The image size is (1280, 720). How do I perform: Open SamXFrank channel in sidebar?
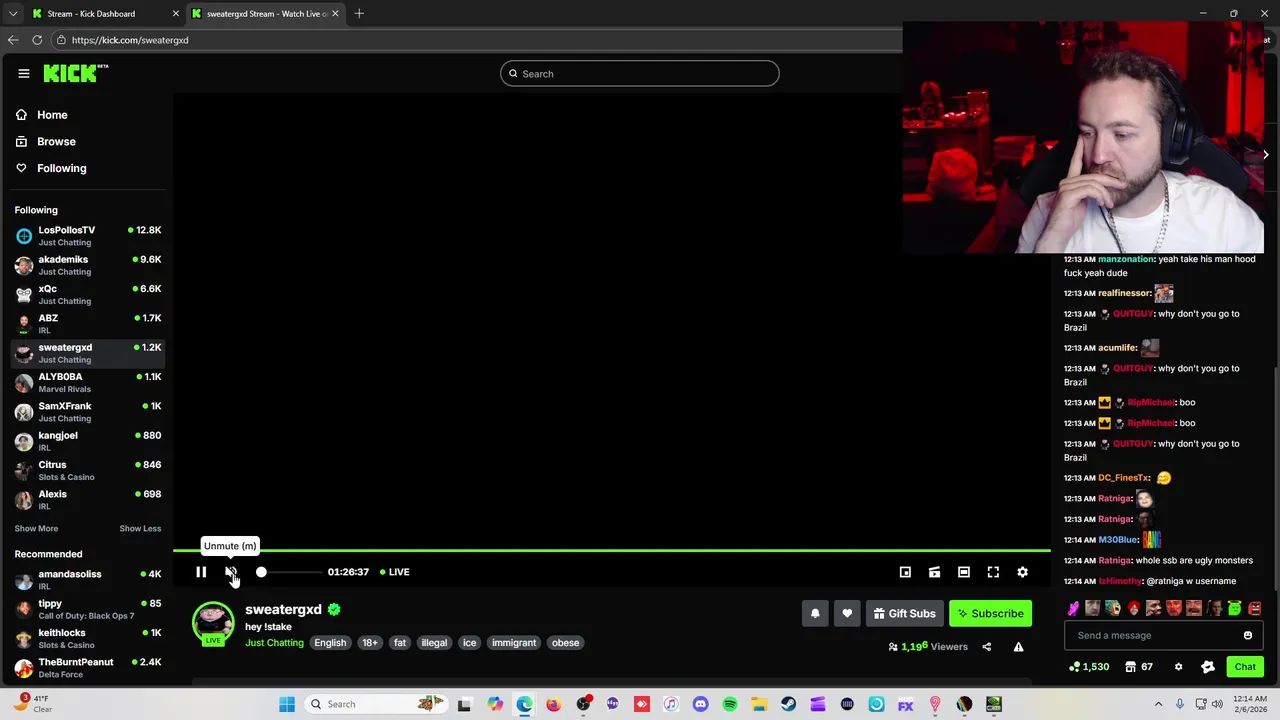click(88, 412)
